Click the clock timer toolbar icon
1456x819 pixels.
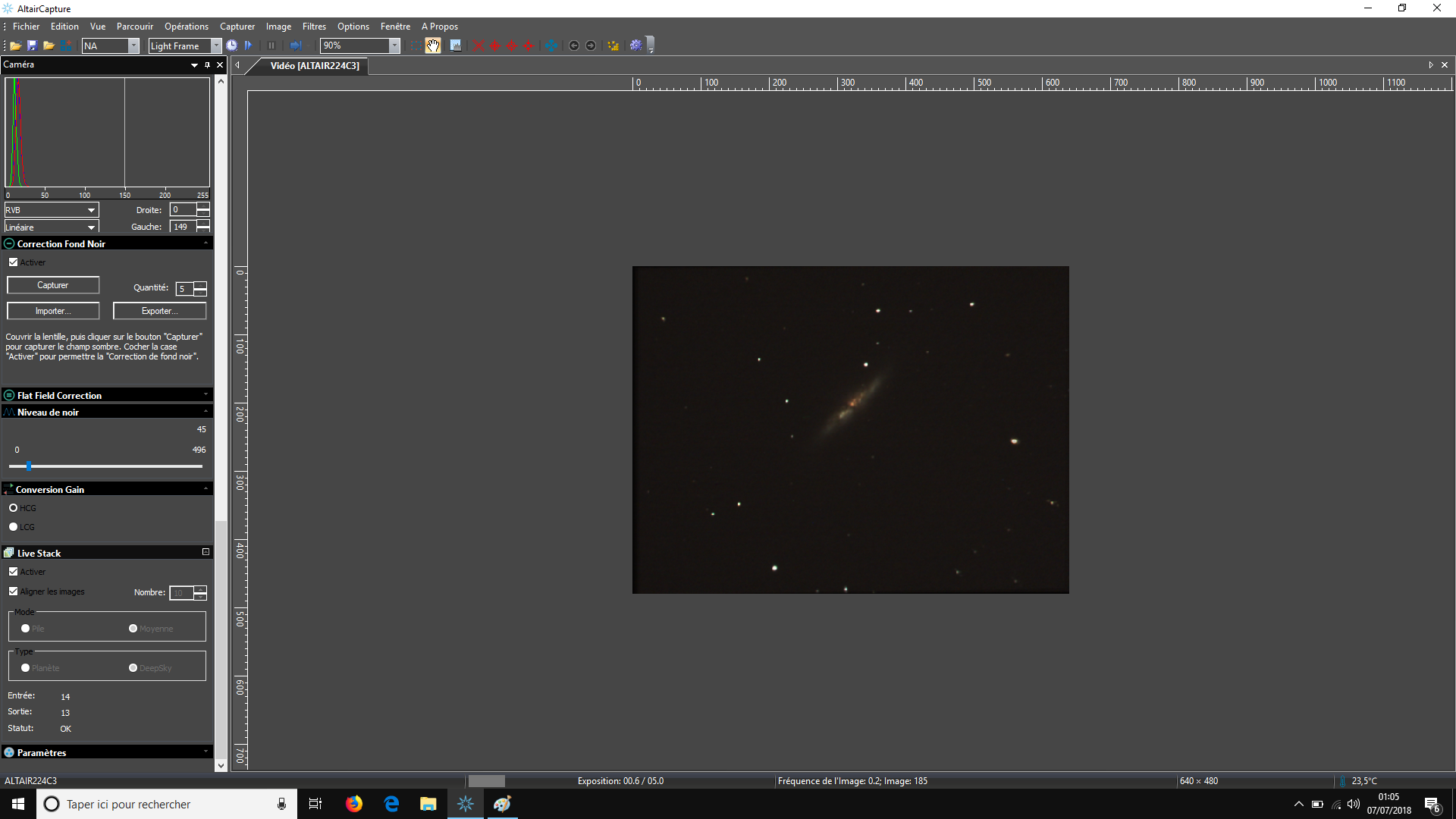point(232,45)
